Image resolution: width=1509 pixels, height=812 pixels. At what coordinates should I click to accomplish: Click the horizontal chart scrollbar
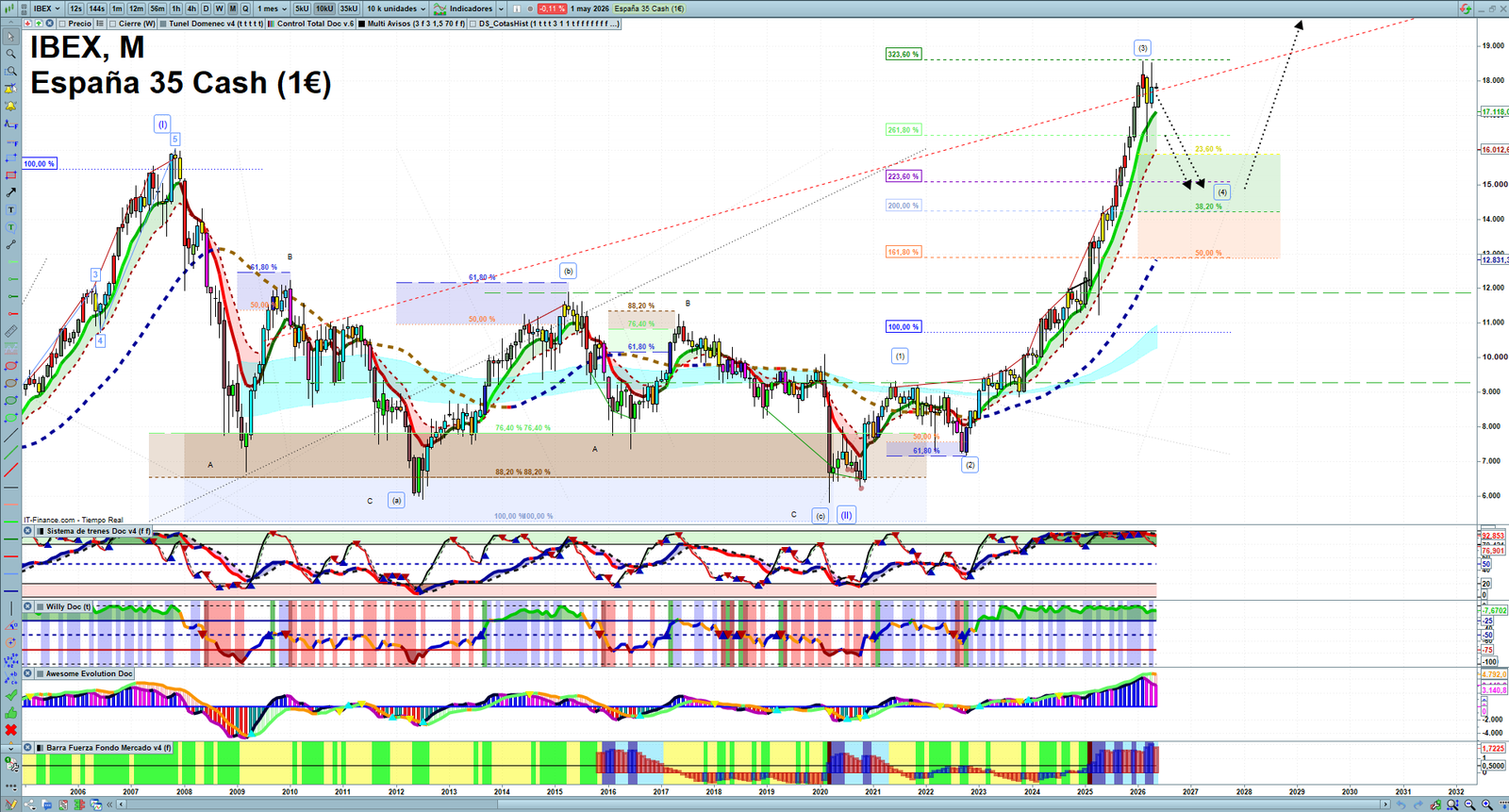coord(754,804)
